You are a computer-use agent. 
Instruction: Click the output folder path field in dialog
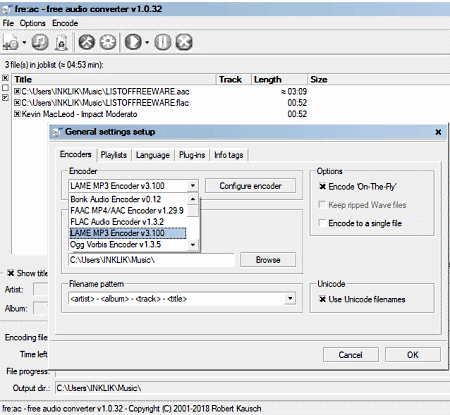point(151,260)
